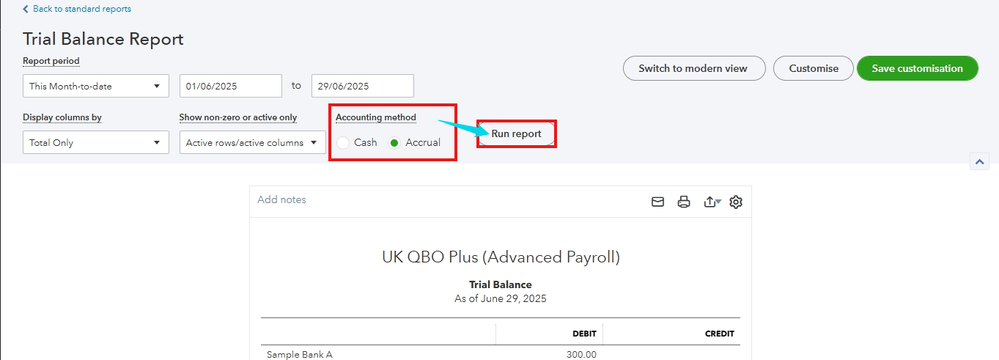Click the Run report button
999x360 pixels.
tap(516, 134)
